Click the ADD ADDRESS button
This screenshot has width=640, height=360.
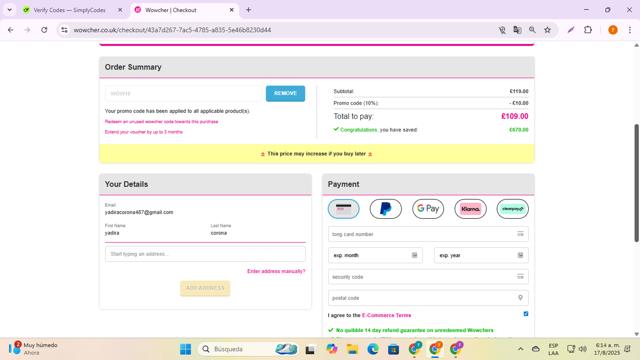(205, 288)
